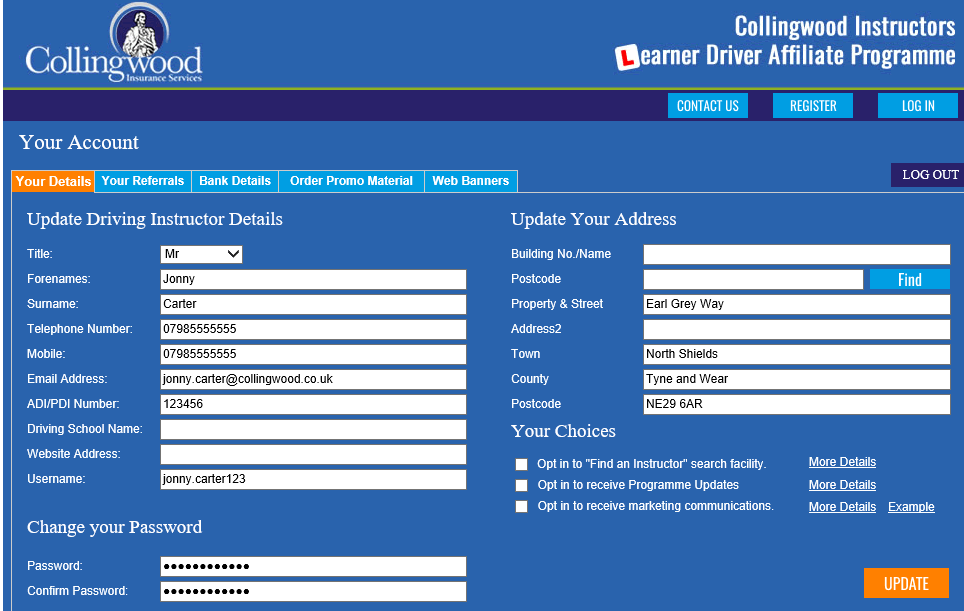Click the Town field showing North Shields
The width and height of the screenshot is (964, 611).
point(796,354)
